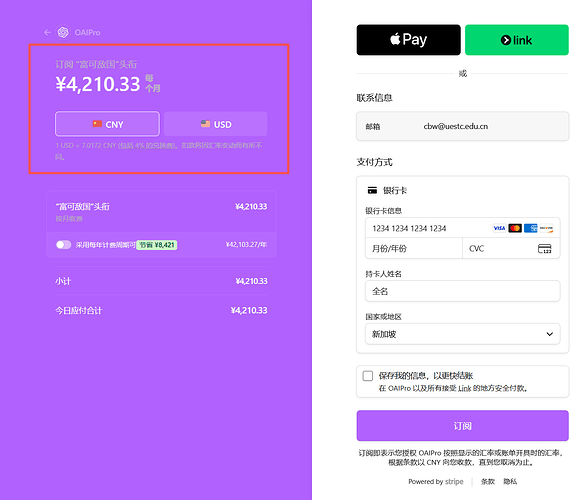Open the country dropdown showing 新加坡

pyautogui.click(x=463, y=334)
